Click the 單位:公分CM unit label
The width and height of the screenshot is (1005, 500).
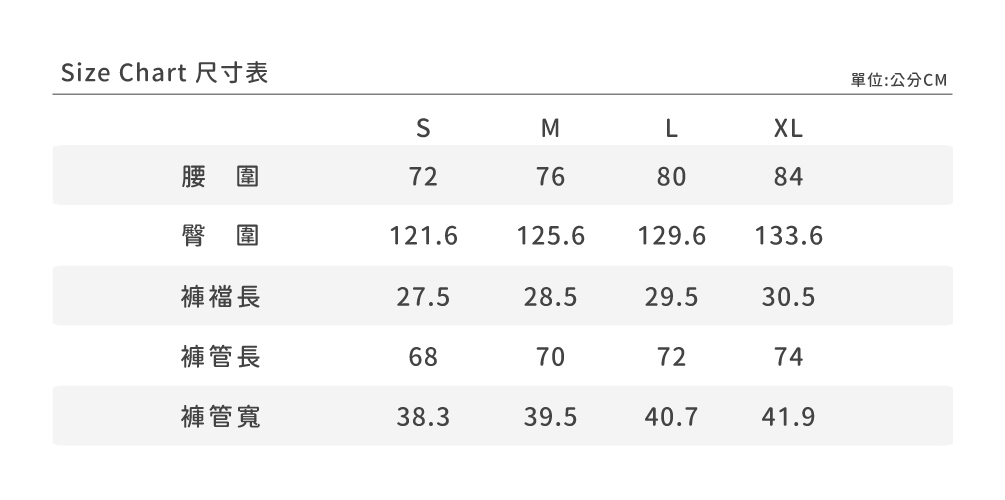coord(898,80)
